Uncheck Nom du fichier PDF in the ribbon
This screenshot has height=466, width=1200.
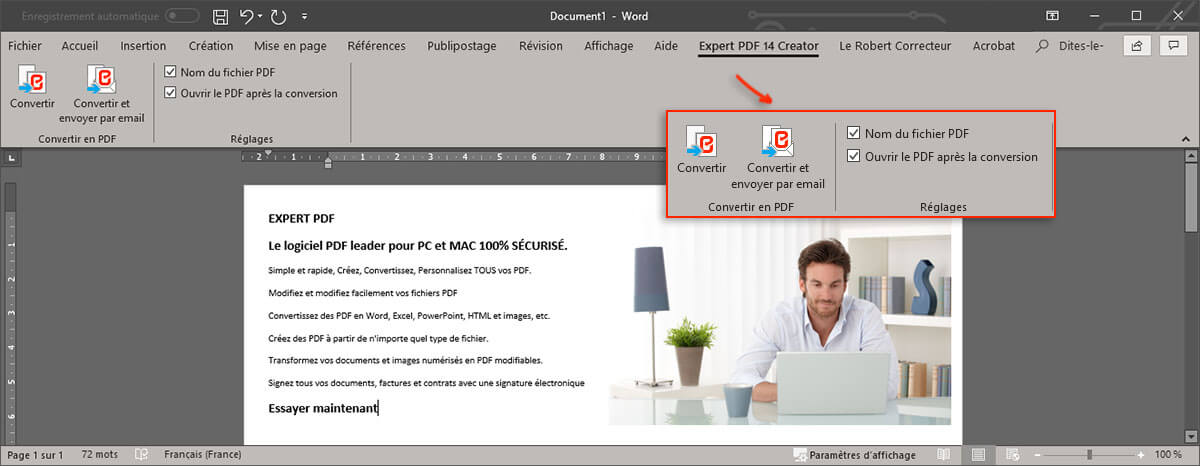(171, 72)
